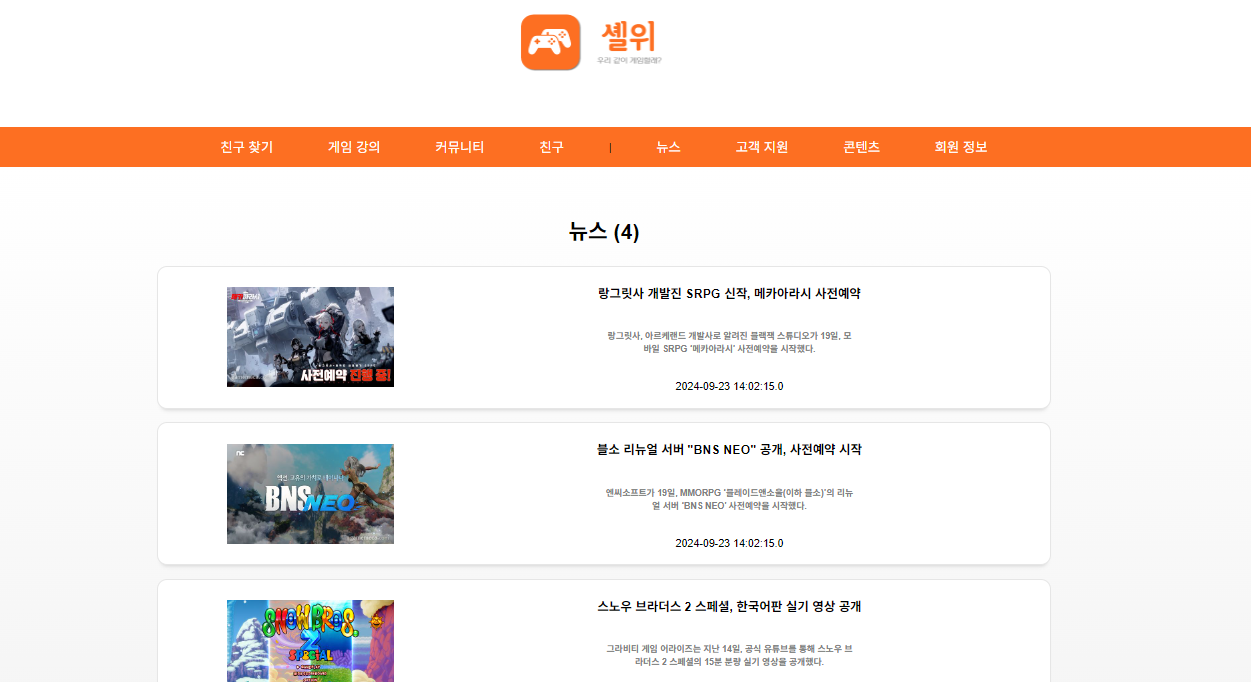Open headline 랑그릿사 개발진 SRPG 신작
The height and width of the screenshot is (682, 1251).
(x=729, y=293)
